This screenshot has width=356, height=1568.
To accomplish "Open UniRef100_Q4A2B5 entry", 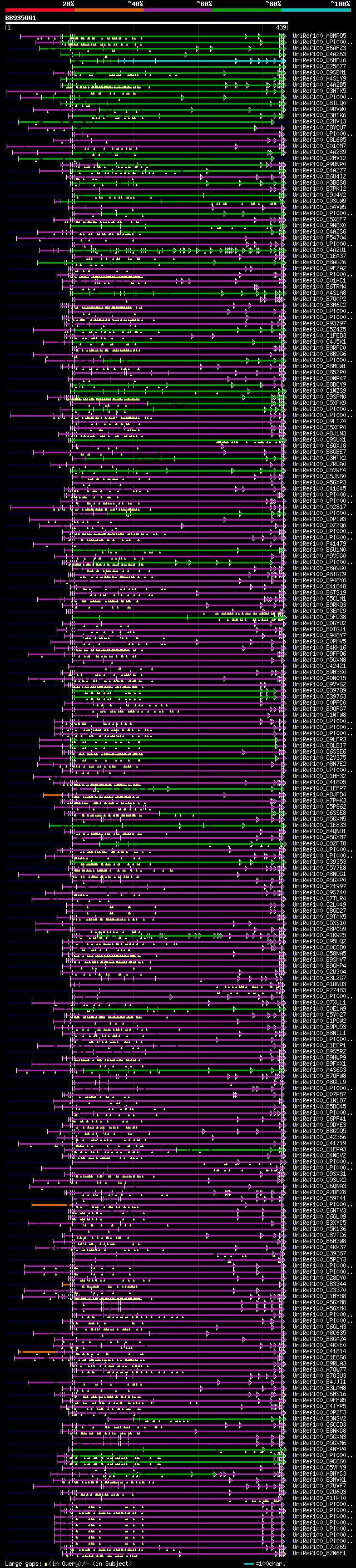I will pyautogui.click(x=319, y=85).
